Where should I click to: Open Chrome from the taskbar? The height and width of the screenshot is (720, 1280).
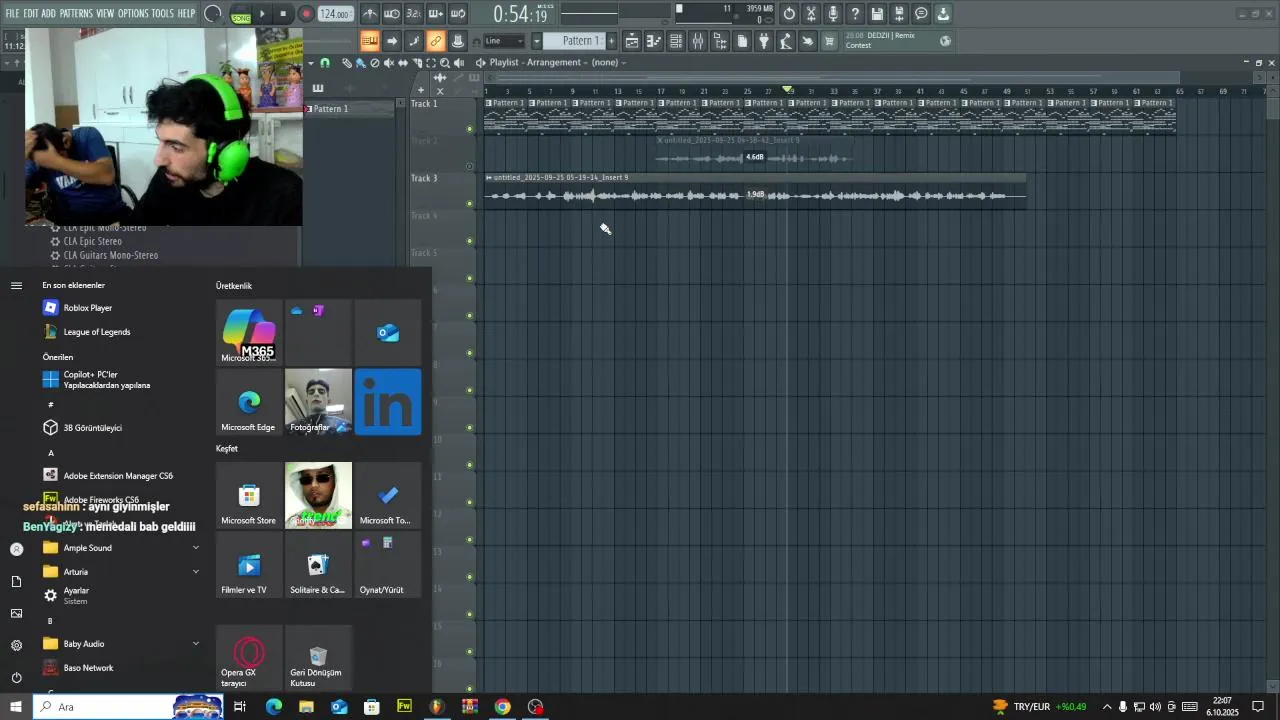[502, 707]
